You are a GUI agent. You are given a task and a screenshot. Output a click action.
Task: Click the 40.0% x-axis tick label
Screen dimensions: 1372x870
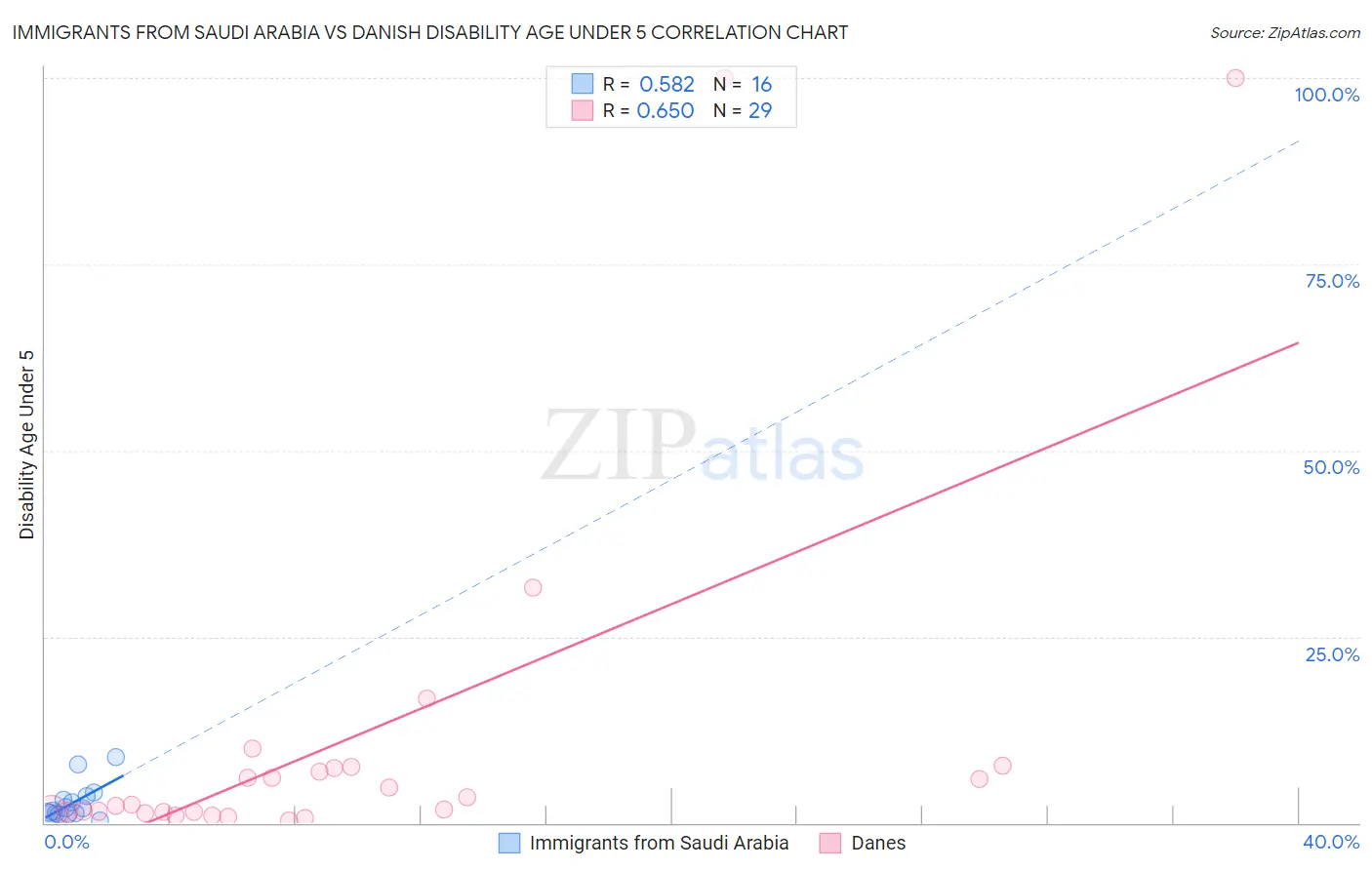point(1331,842)
